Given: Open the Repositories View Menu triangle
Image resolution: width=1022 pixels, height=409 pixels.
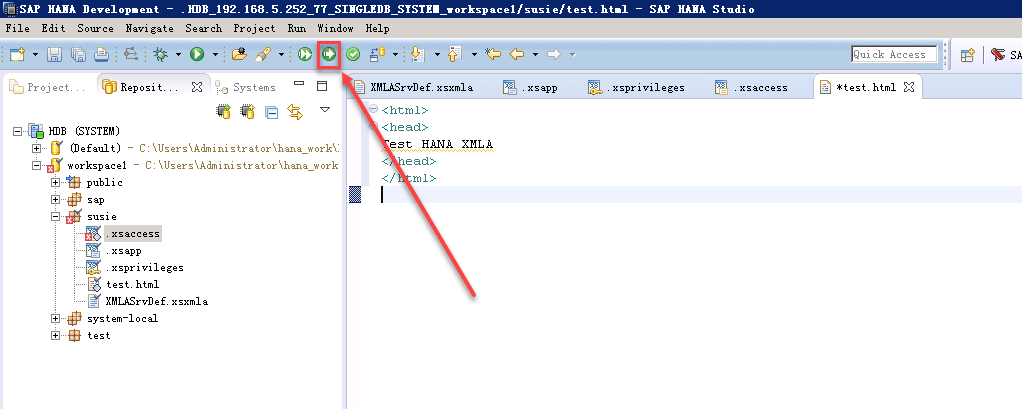Looking at the screenshot, I should pos(325,110).
